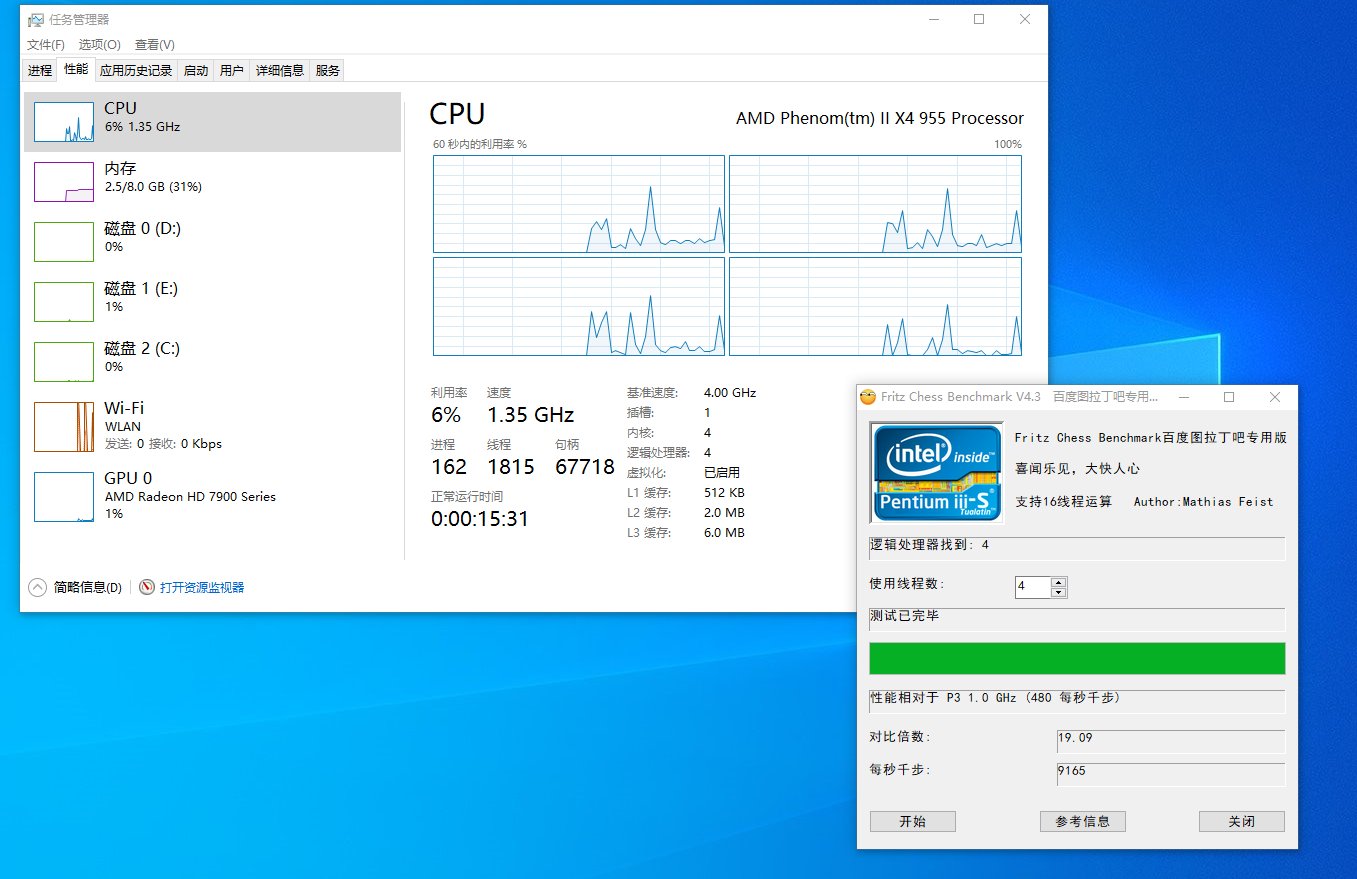Click the resource monitor icon
Viewport: 1357px width, 879px height.
(x=147, y=587)
